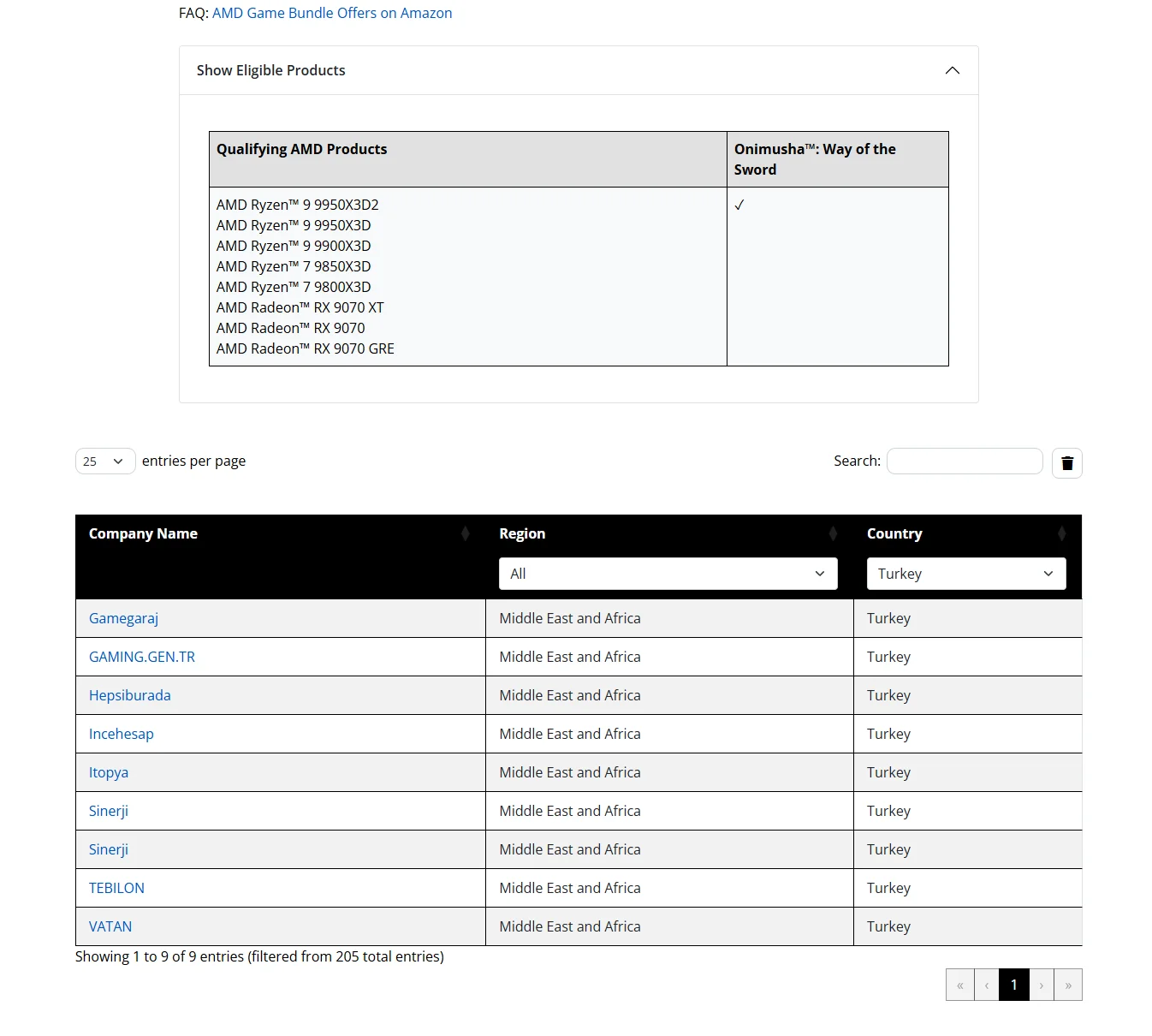Screen dimensions: 1152x1036
Task: Toggle sort arrows on the Region column
Action: [833, 533]
